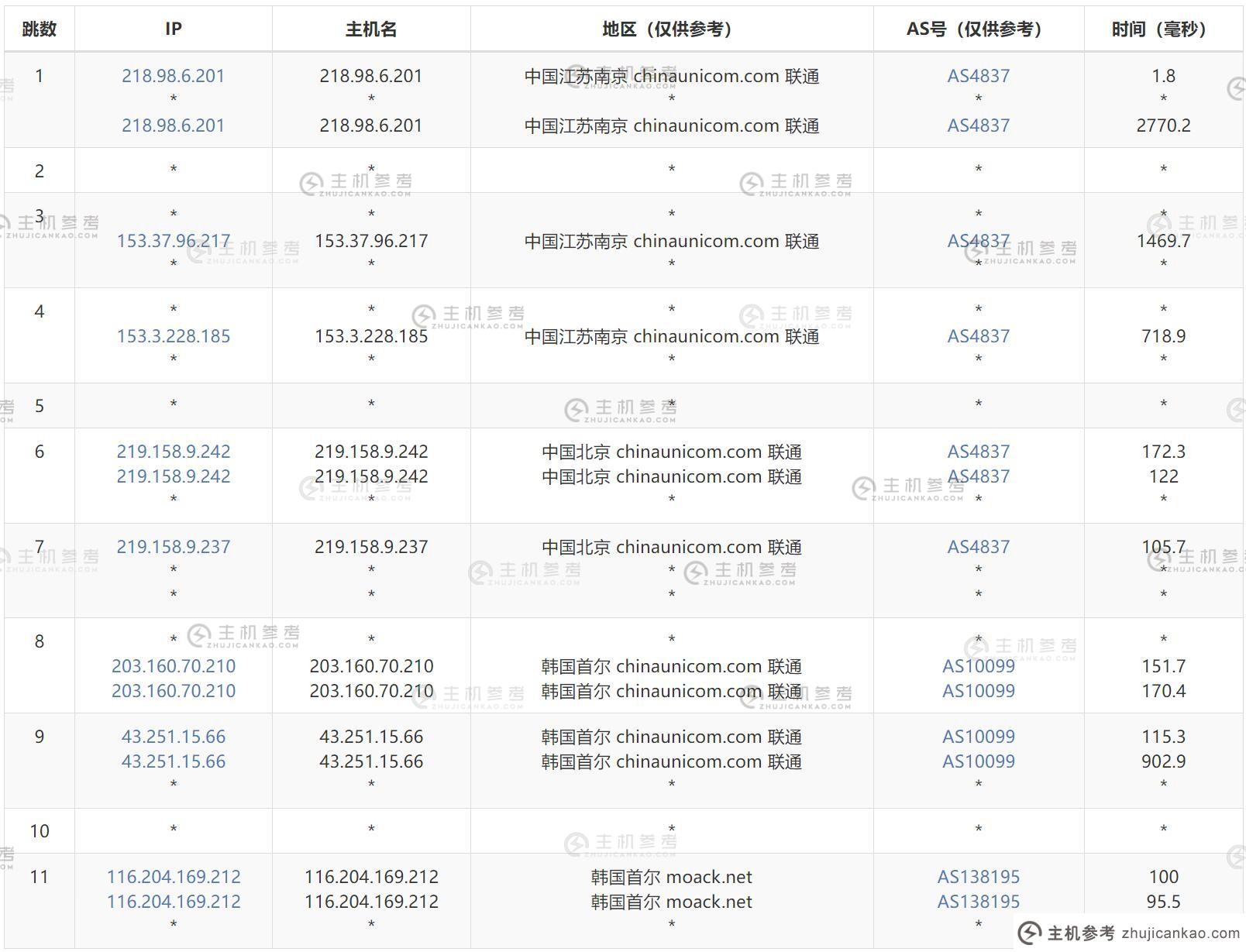
Task: Open IP link 219.158.9.237 in hop 7
Action: pyautogui.click(x=174, y=547)
